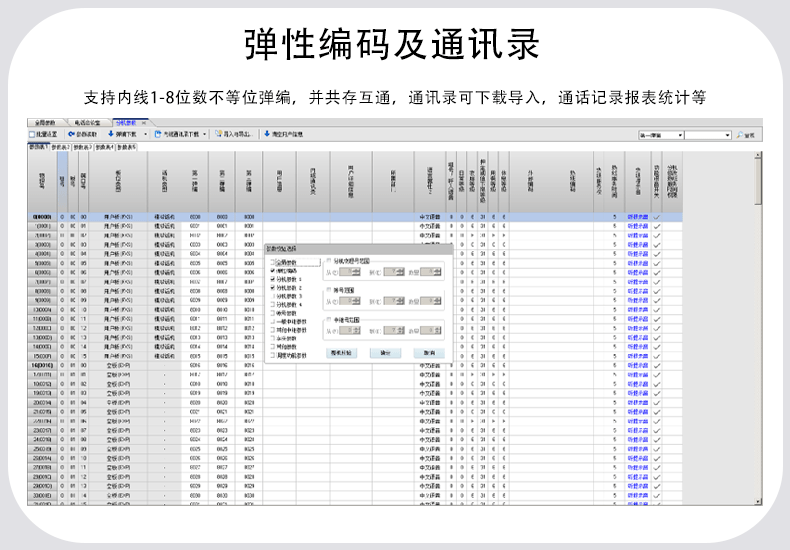Click the 步长 spinner in 中继号范围

[x=431, y=330]
